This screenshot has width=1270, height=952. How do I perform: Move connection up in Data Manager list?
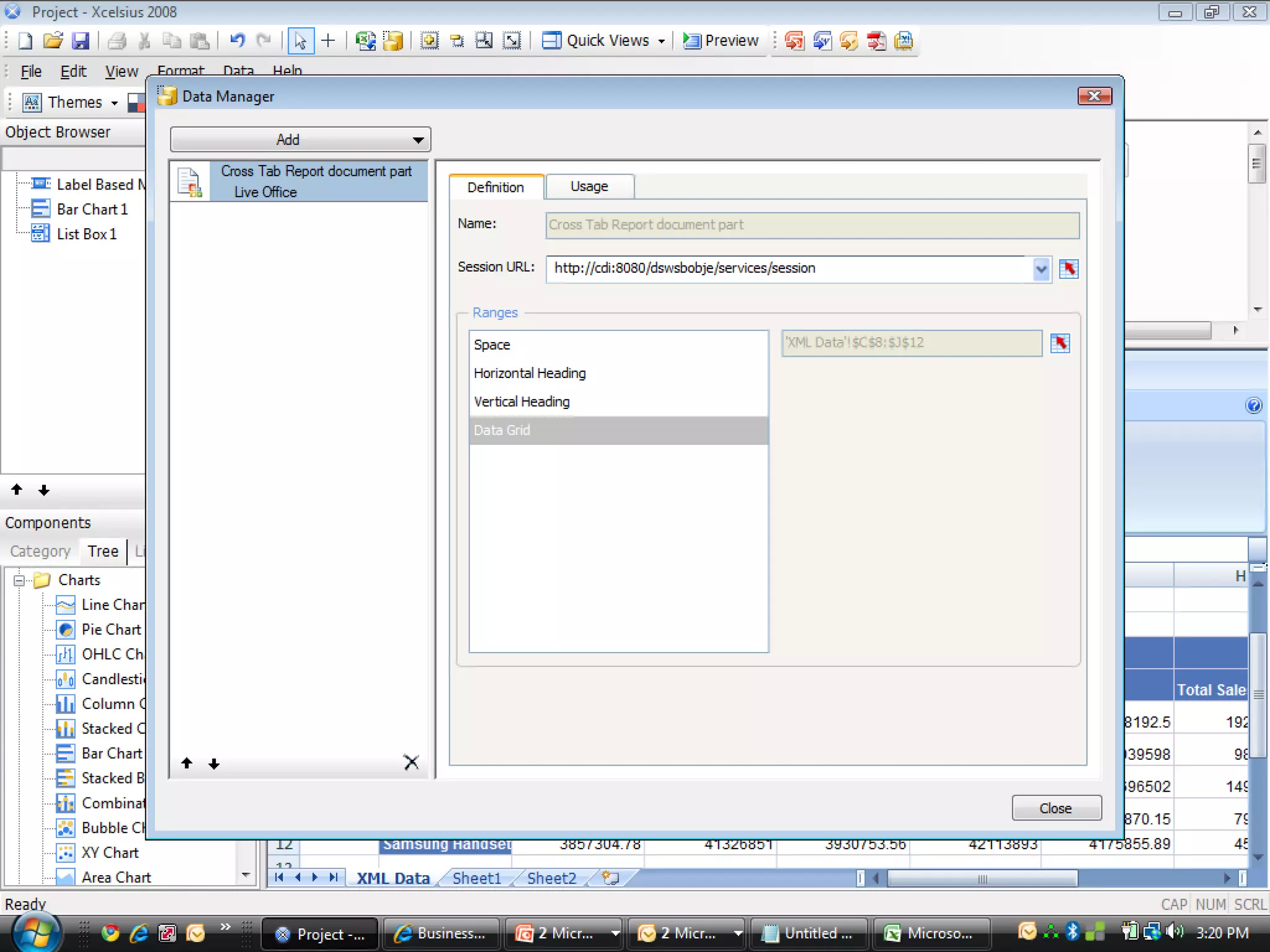[x=187, y=763]
